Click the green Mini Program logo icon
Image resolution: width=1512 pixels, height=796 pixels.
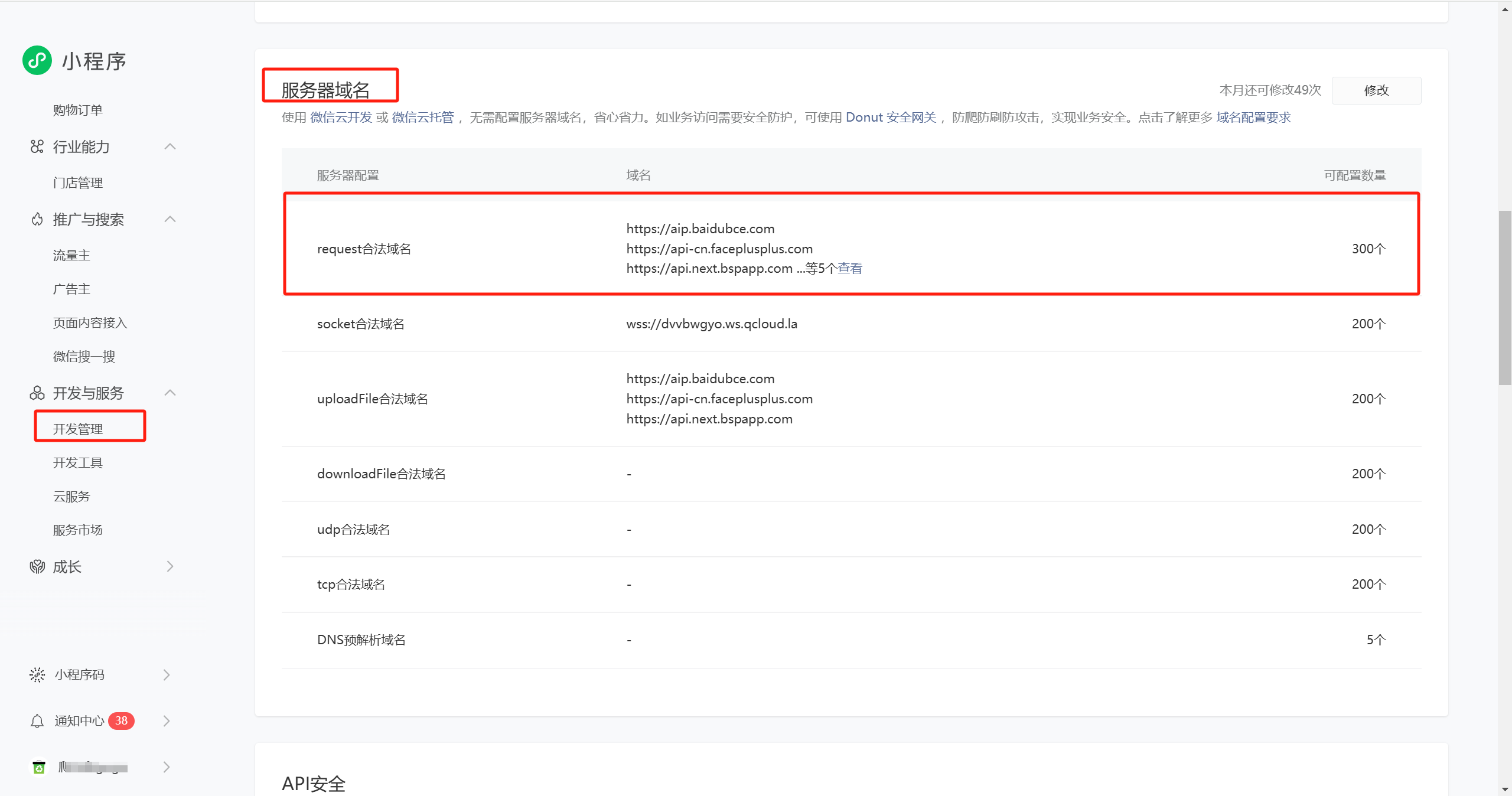click(37, 60)
